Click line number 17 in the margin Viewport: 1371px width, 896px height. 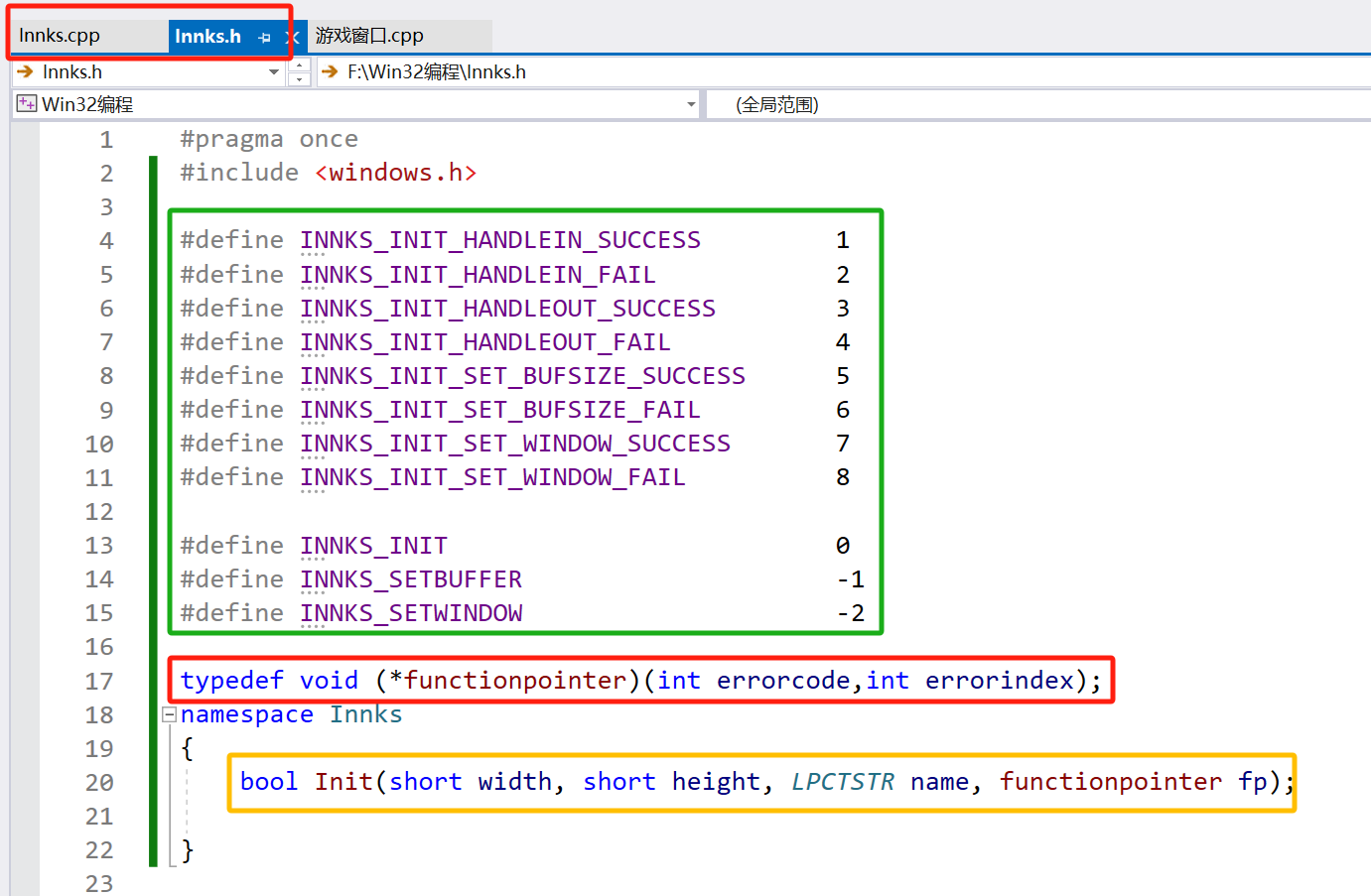pyautogui.click(x=99, y=682)
